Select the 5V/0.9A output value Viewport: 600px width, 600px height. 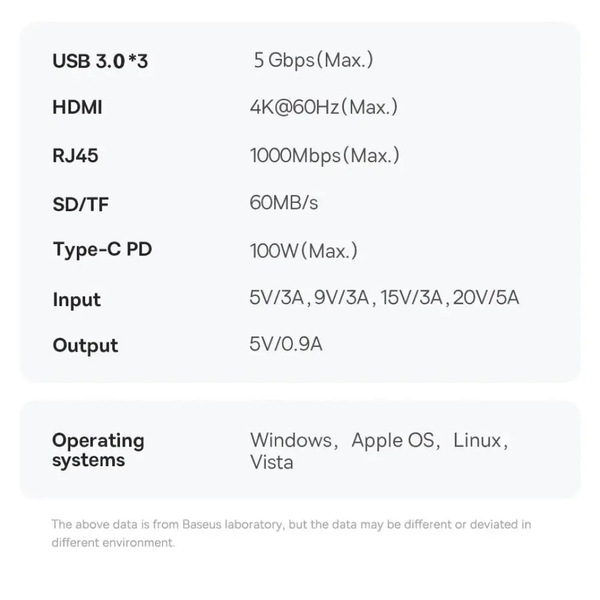tap(286, 344)
